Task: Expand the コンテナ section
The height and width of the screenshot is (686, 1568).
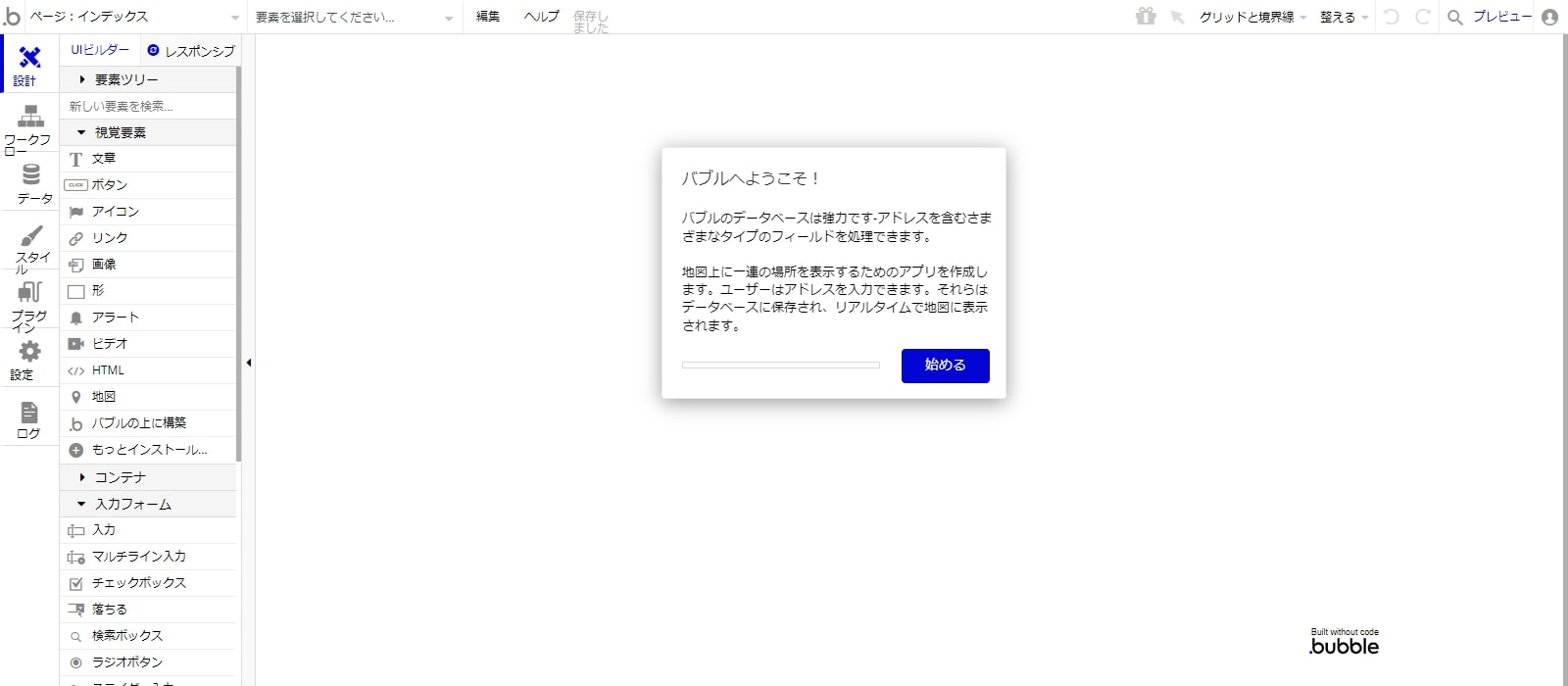Action: click(120, 477)
